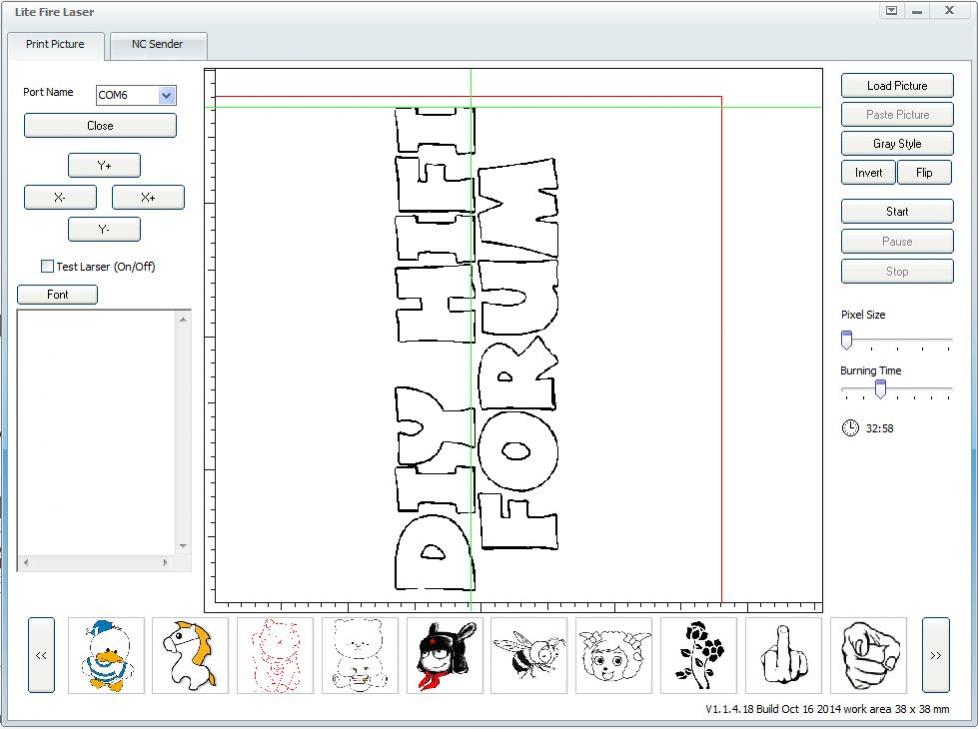Show next sample pictures with >> button
978x729 pixels.
(x=936, y=655)
